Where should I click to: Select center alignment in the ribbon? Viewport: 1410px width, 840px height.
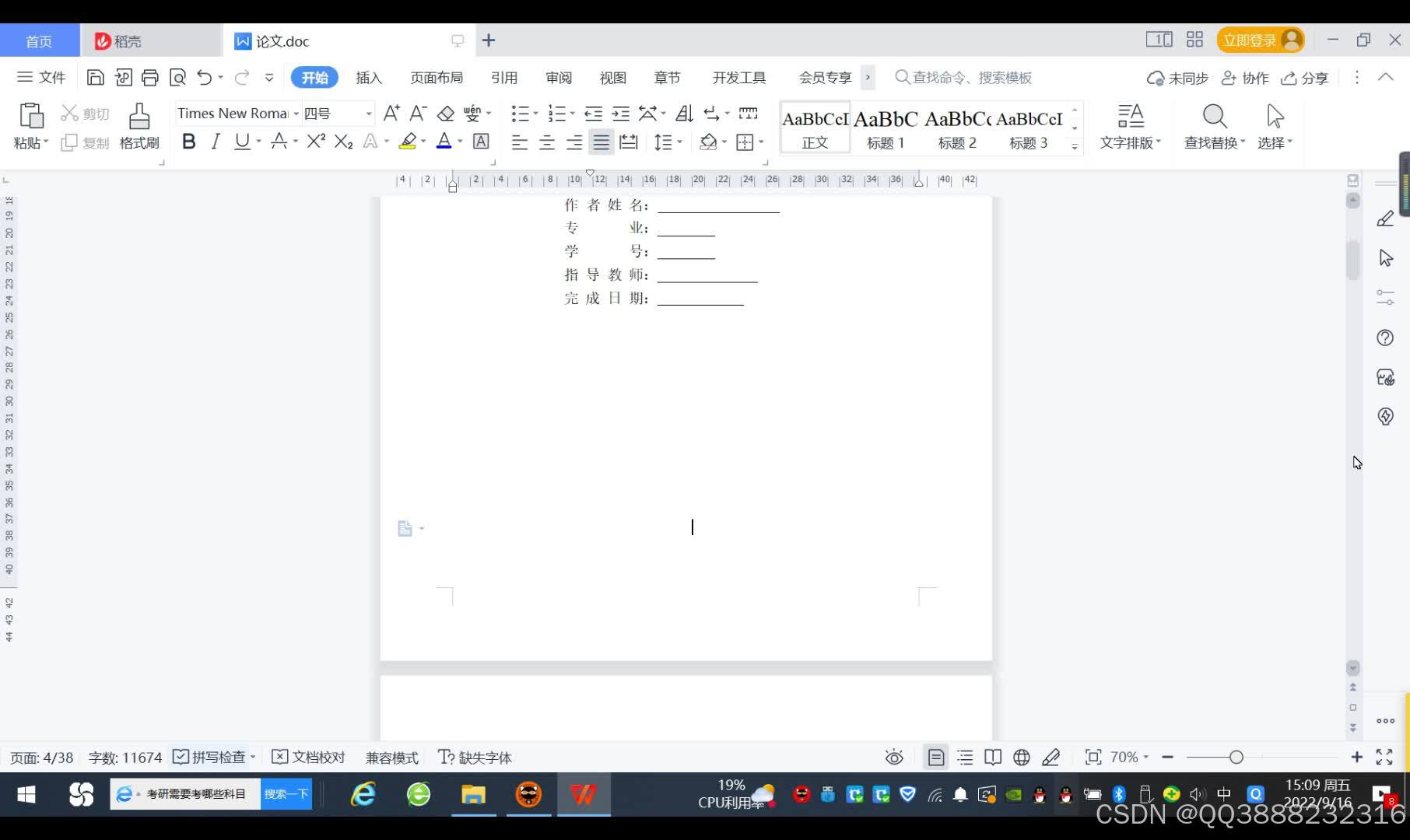pyautogui.click(x=546, y=142)
